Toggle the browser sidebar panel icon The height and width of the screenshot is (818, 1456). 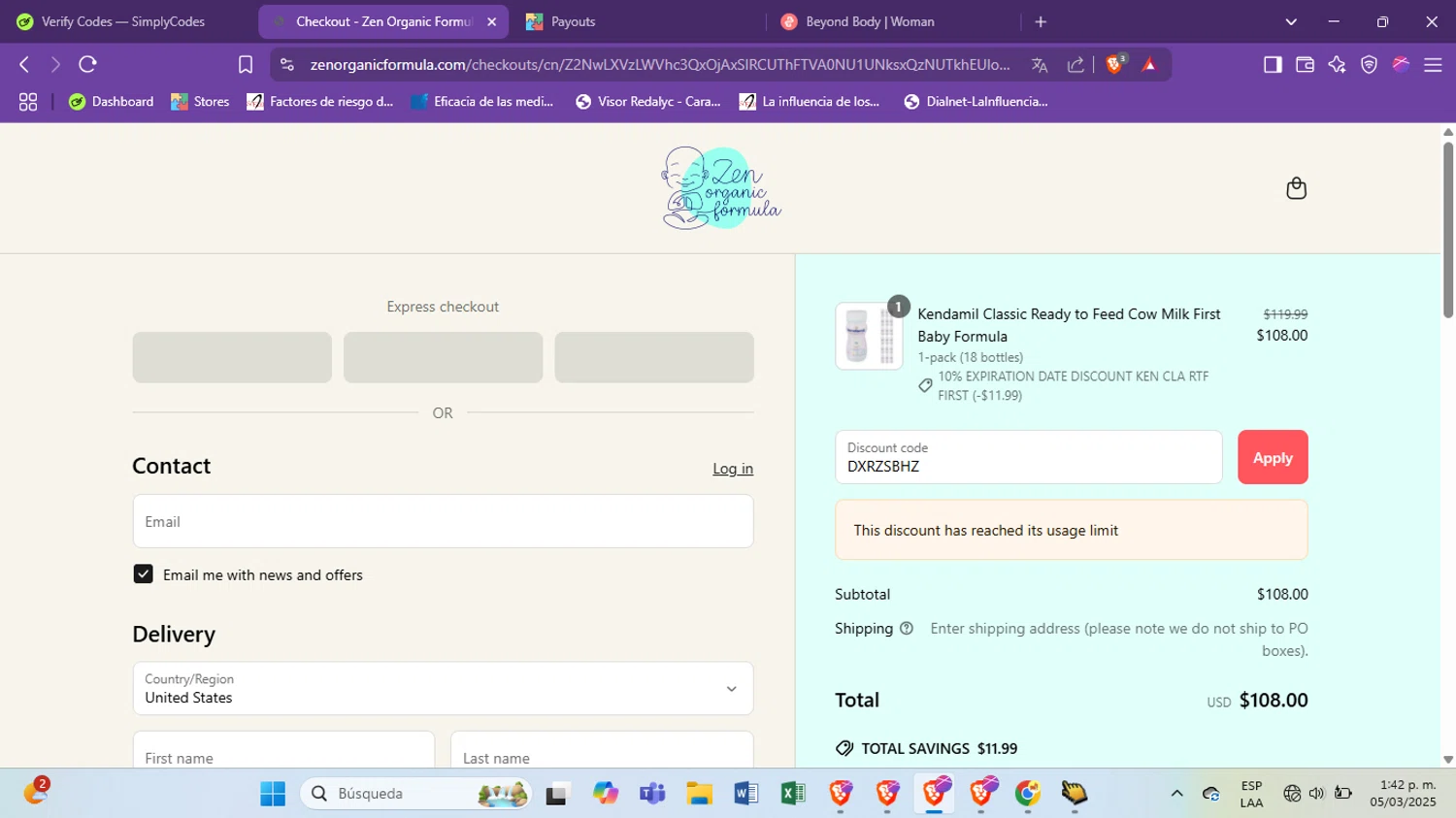click(1273, 65)
